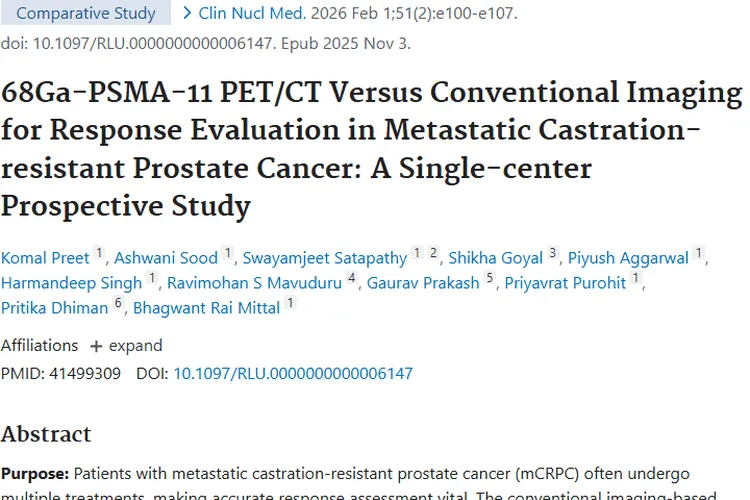Screen dimensions: 750x500
Task: Open author Gaurav Prakash's link
Action: click(x=423, y=283)
